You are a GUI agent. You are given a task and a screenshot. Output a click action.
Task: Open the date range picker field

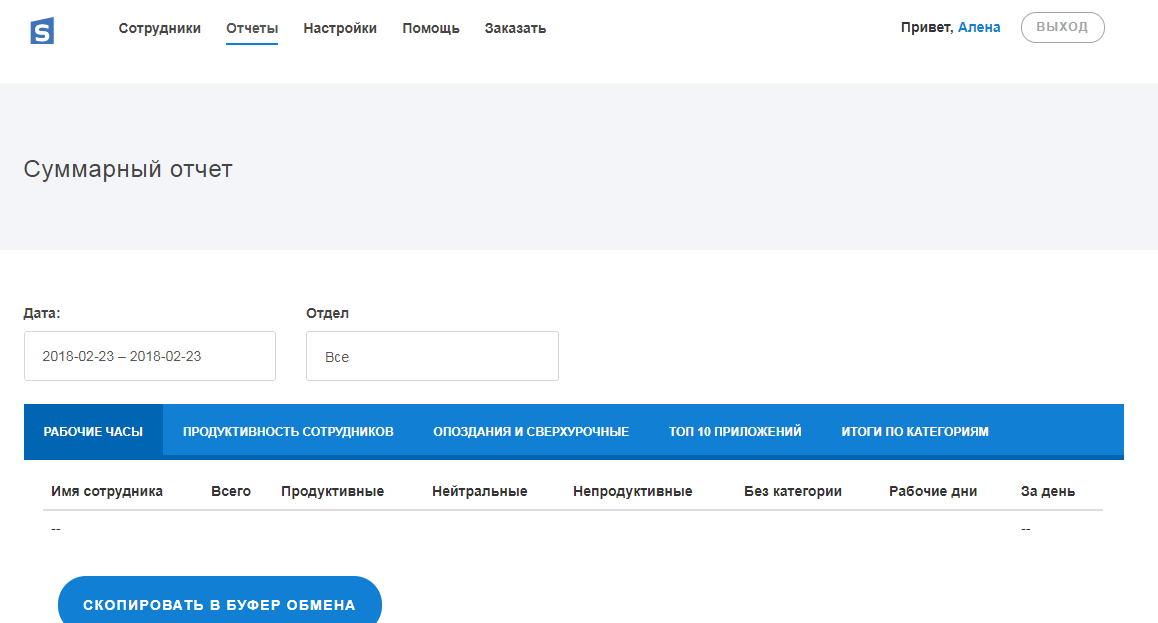[149, 355]
